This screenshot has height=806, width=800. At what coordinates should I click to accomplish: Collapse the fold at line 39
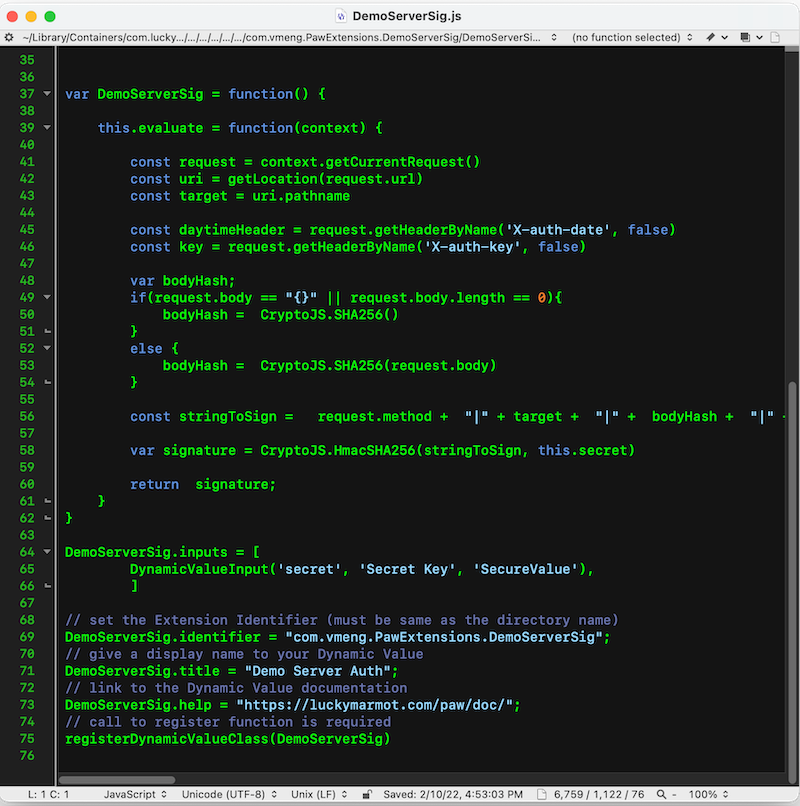[47, 127]
